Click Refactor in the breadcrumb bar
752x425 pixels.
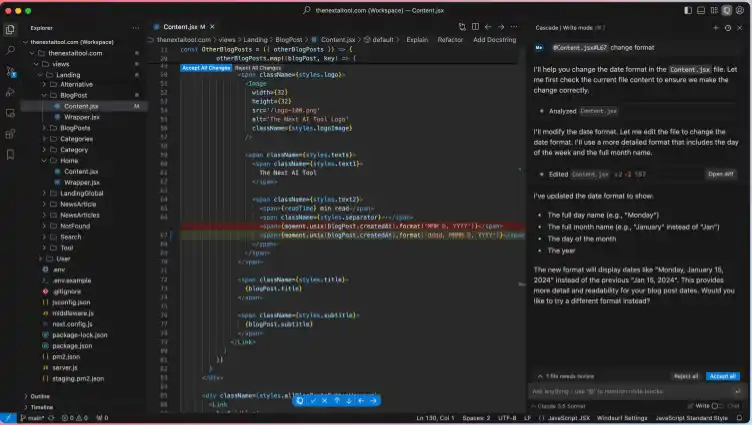(x=450, y=40)
